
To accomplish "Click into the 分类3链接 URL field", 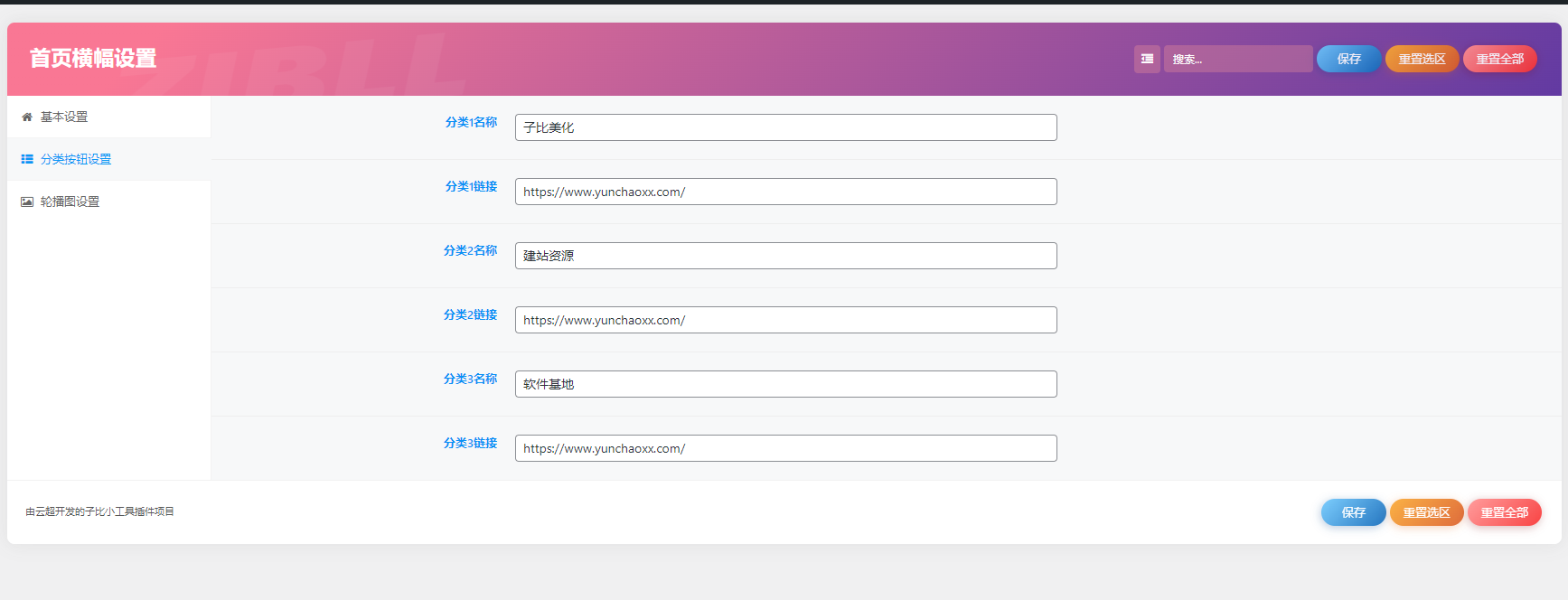I will tap(785, 448).
